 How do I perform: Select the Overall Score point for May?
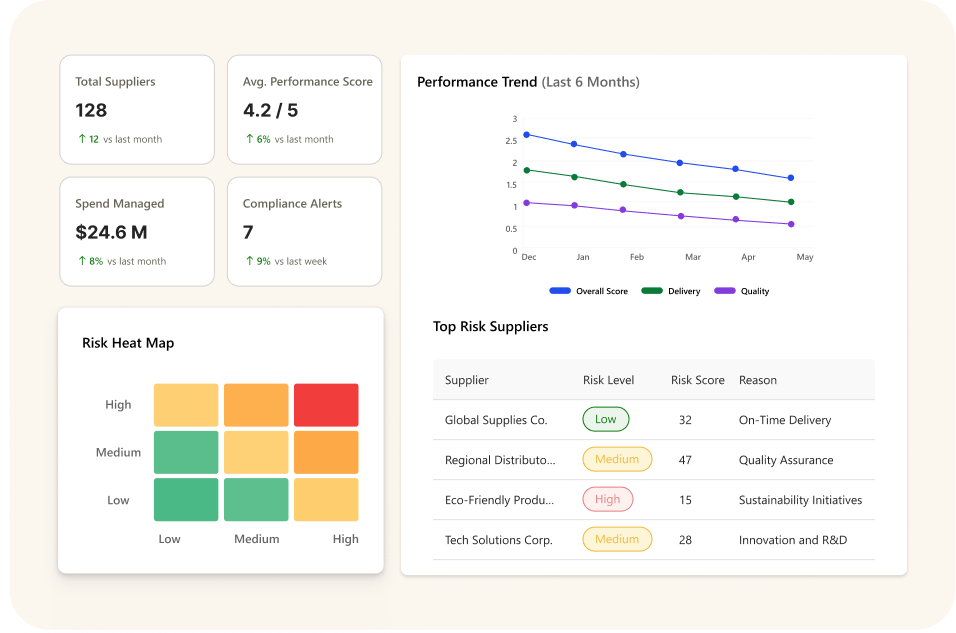pos(791,178)
